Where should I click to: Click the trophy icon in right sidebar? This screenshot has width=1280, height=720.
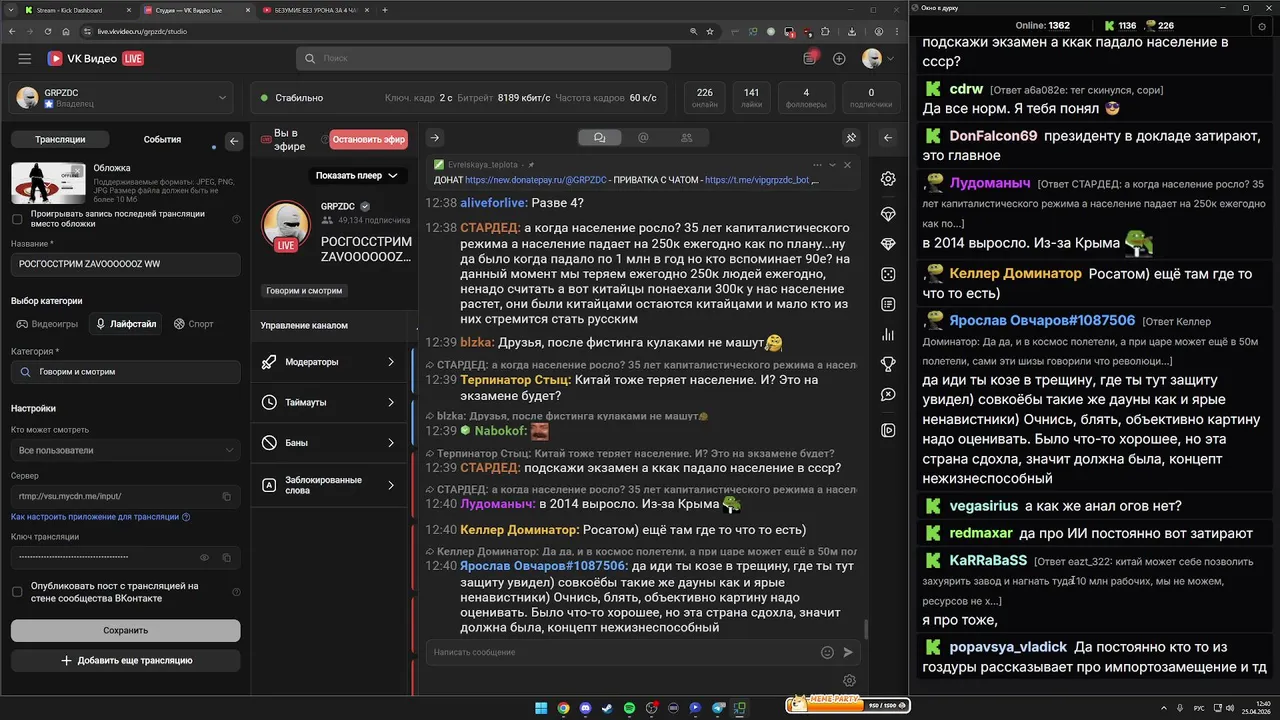888,364
